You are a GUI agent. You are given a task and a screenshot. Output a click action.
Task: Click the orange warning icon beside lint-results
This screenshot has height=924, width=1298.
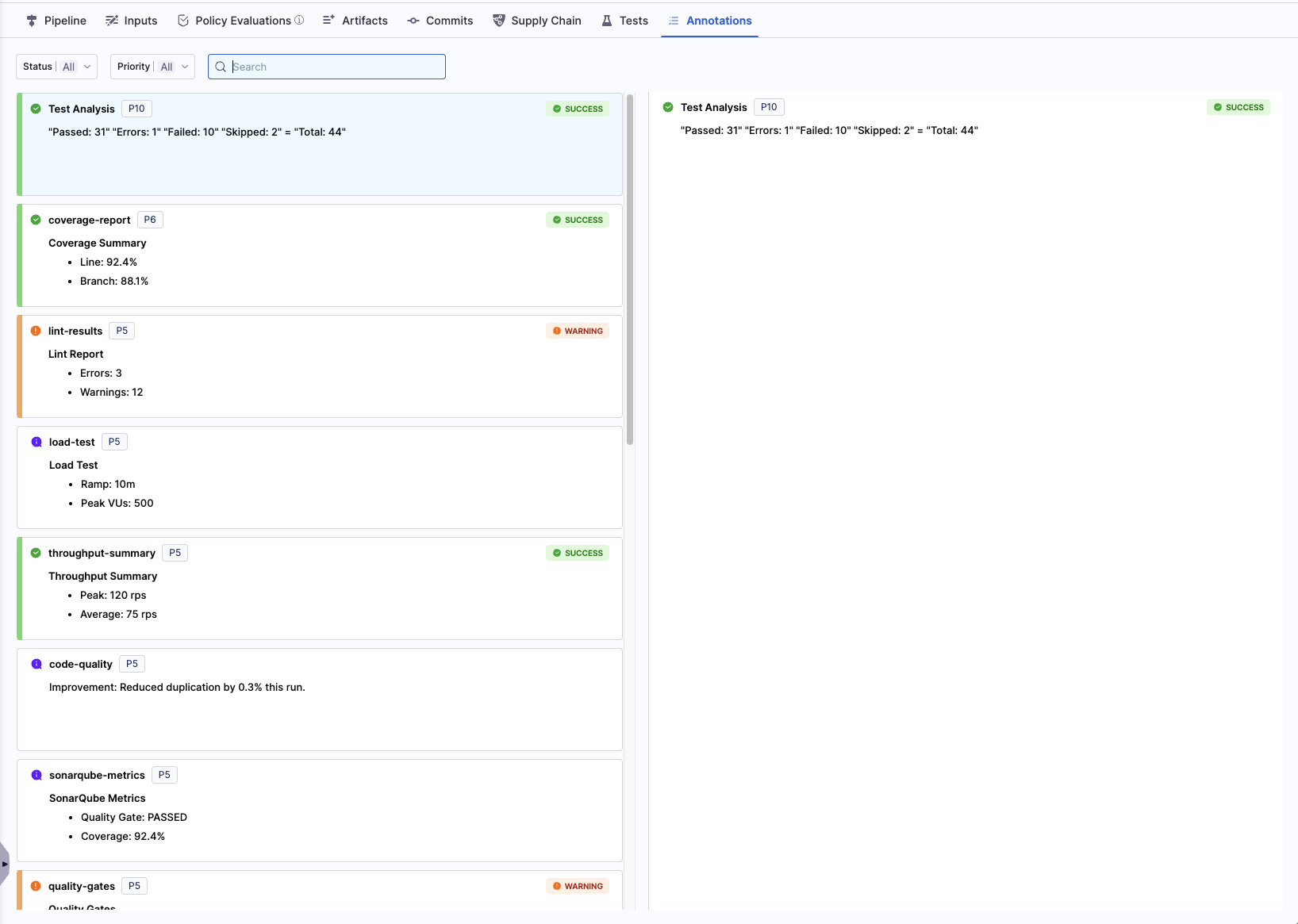36,331
